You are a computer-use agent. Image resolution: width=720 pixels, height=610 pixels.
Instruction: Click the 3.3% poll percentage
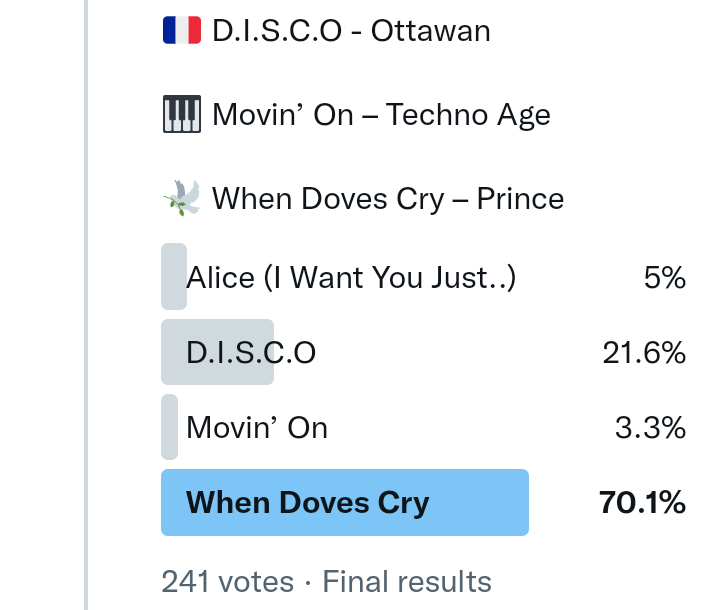[x=650, y=428]
